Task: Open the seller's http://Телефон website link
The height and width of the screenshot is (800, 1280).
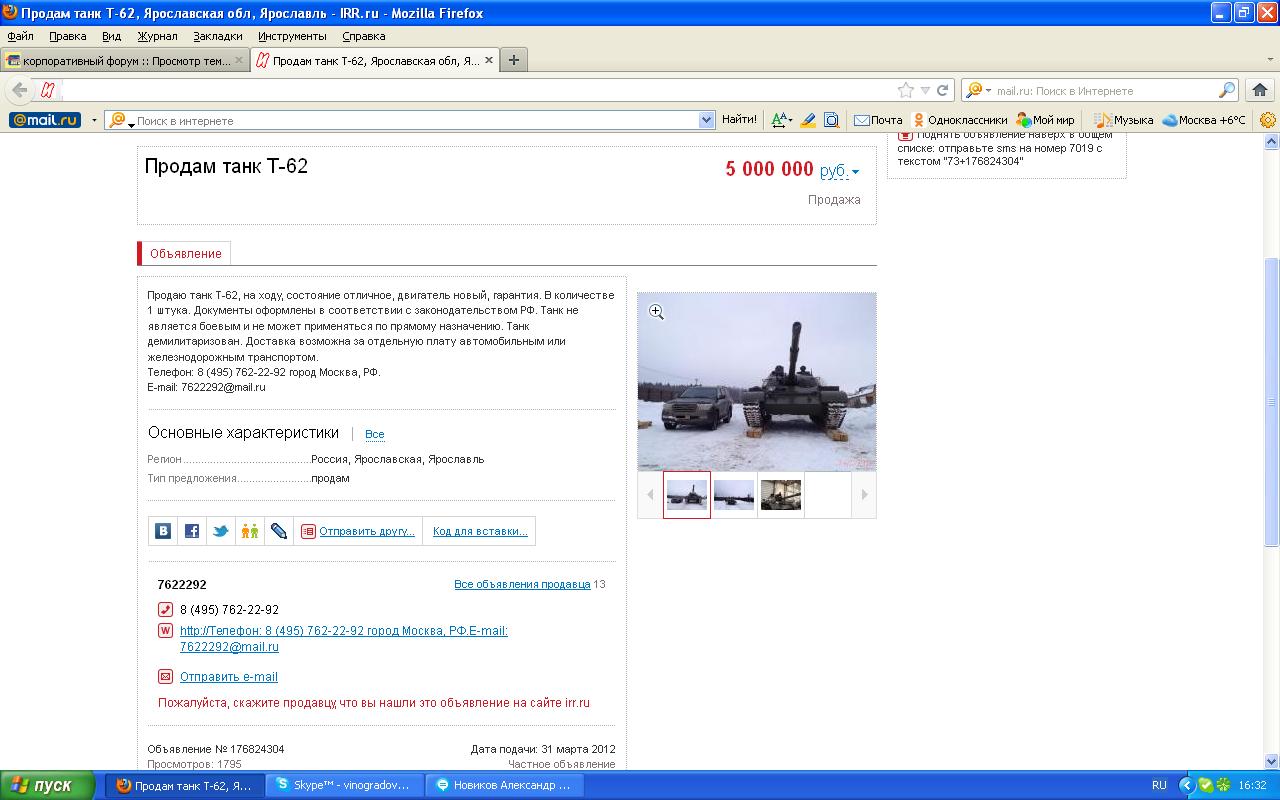Action: coord(344,639)
